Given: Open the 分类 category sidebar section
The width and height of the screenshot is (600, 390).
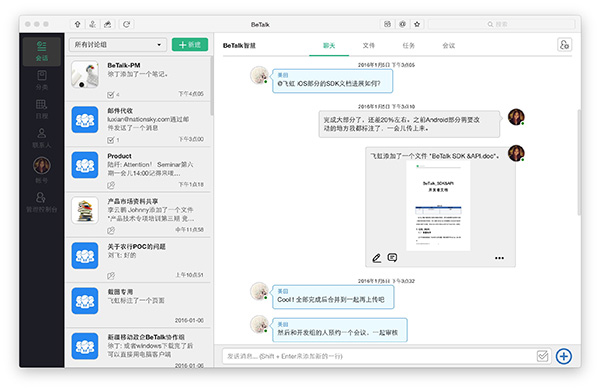Looking at the screenshot, I should pyautogui.click(x=42, y=80).
